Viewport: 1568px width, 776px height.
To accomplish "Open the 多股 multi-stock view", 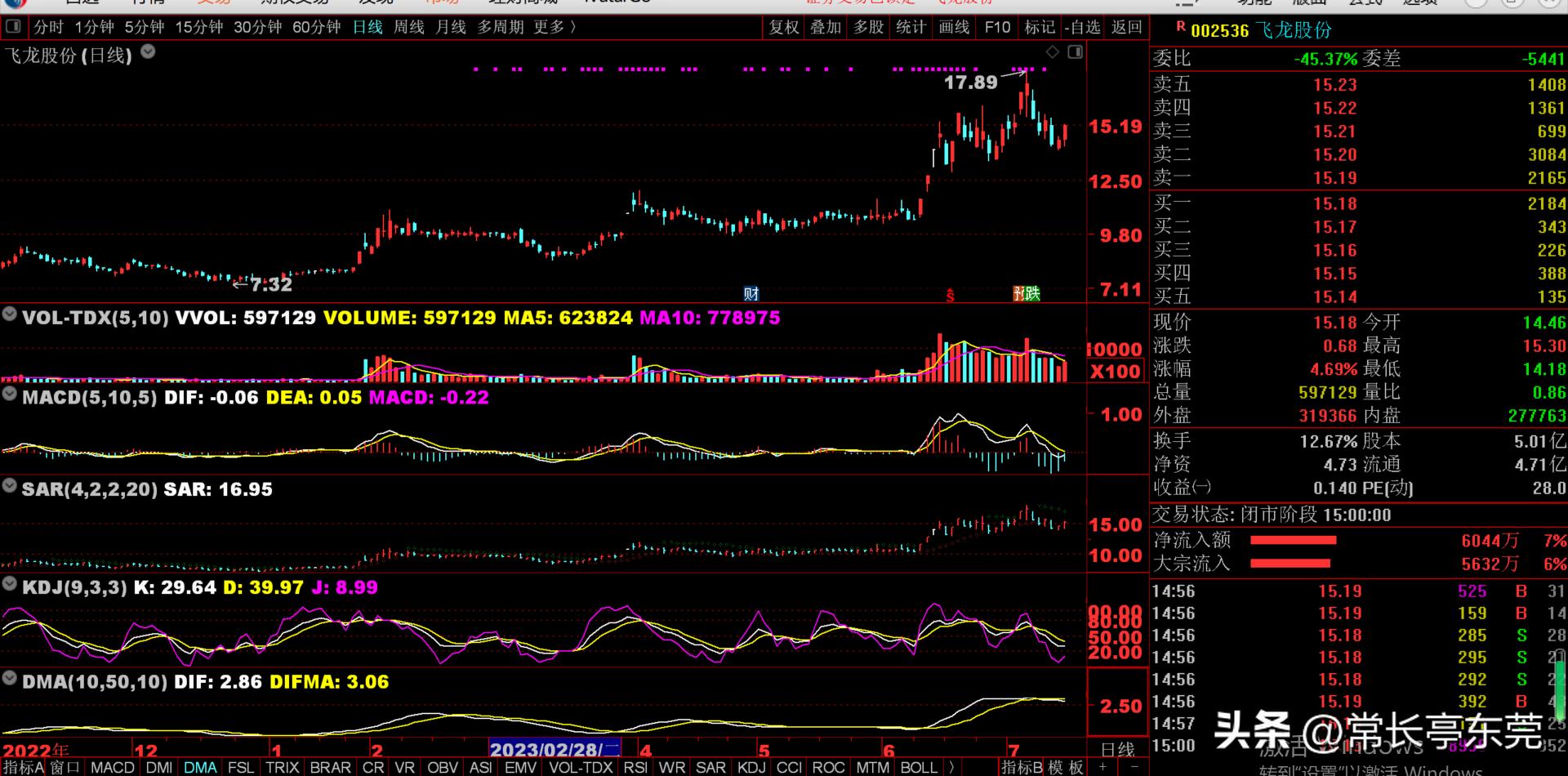I will click(869, 27).
